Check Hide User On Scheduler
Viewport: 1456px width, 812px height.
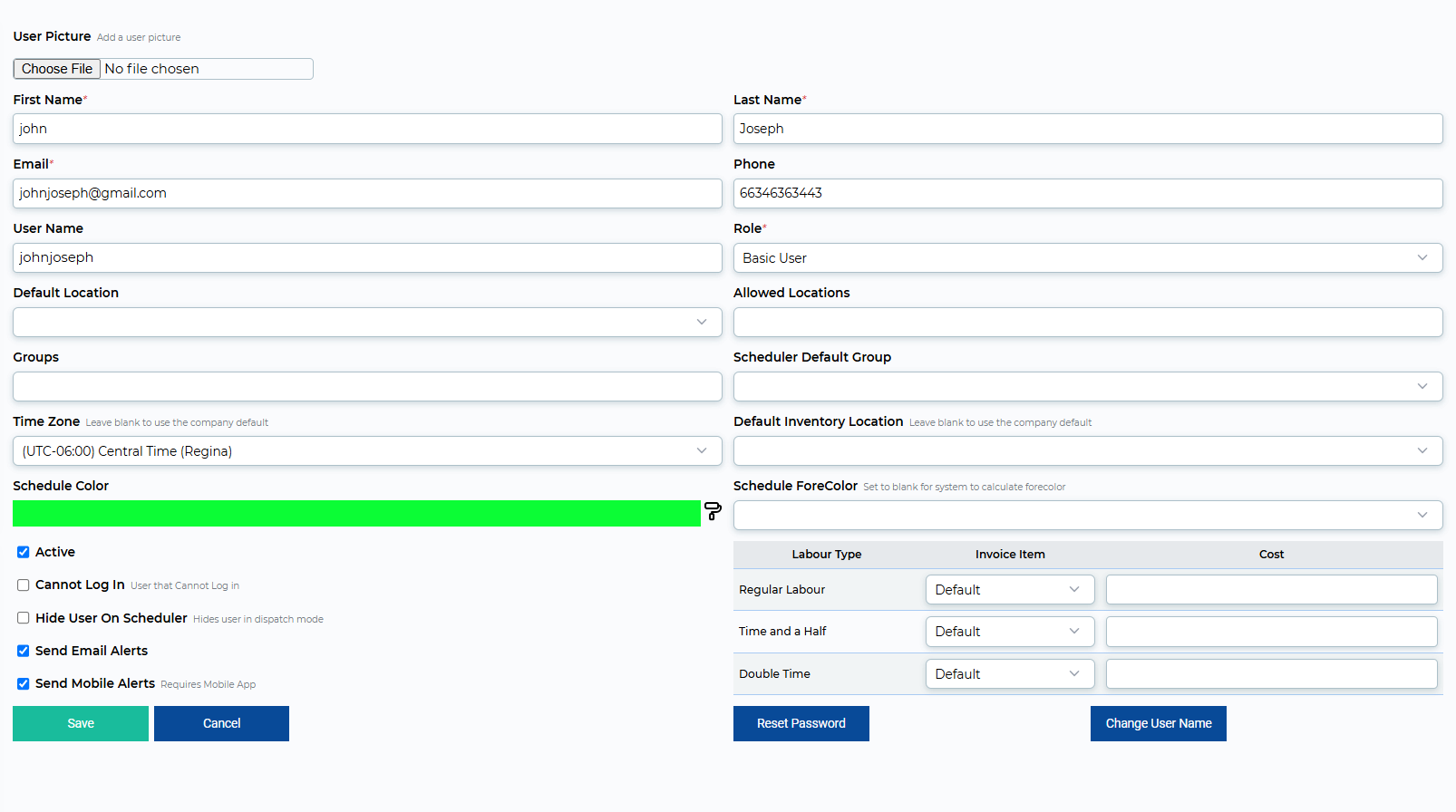[x=24, y=618]
